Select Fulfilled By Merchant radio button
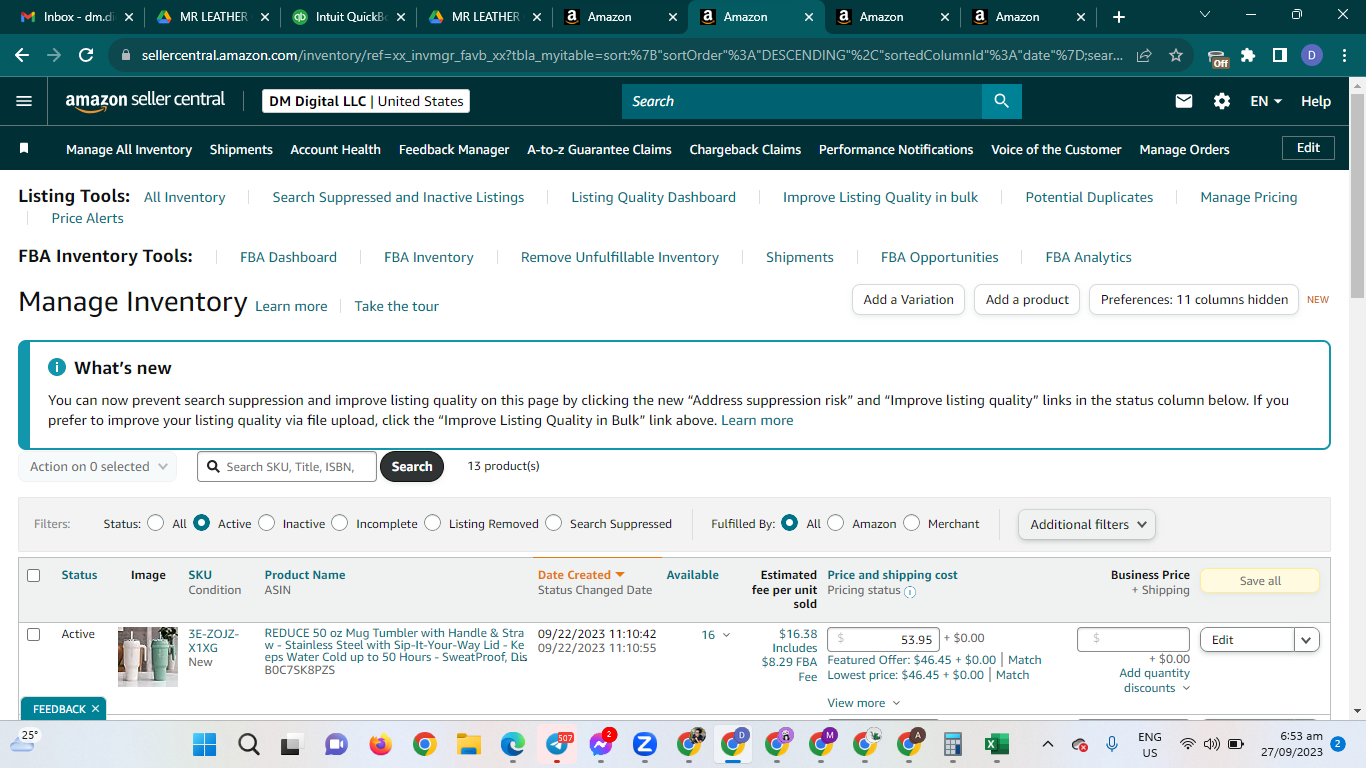1366x768 pixels. pyautogui.click(x=911, y=522)
